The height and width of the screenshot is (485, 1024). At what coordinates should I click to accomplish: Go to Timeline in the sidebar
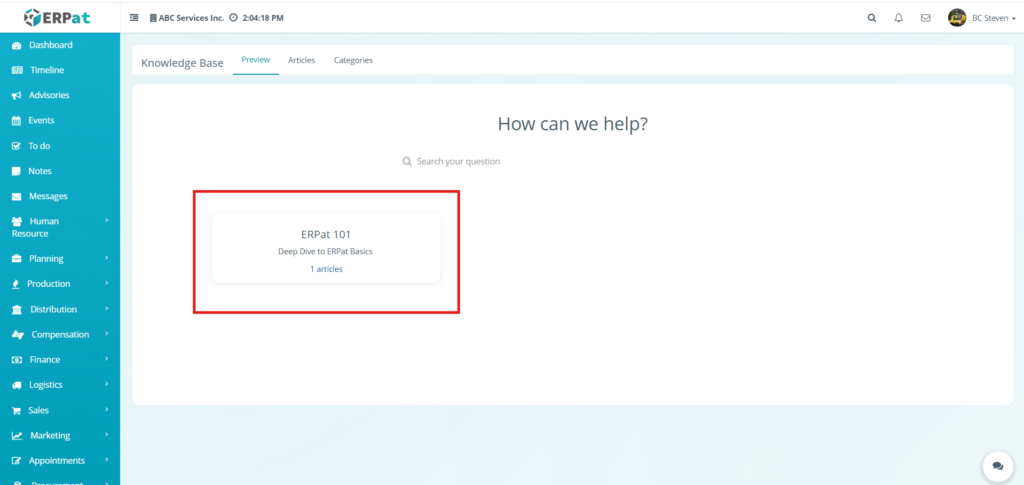click(46, 70)
